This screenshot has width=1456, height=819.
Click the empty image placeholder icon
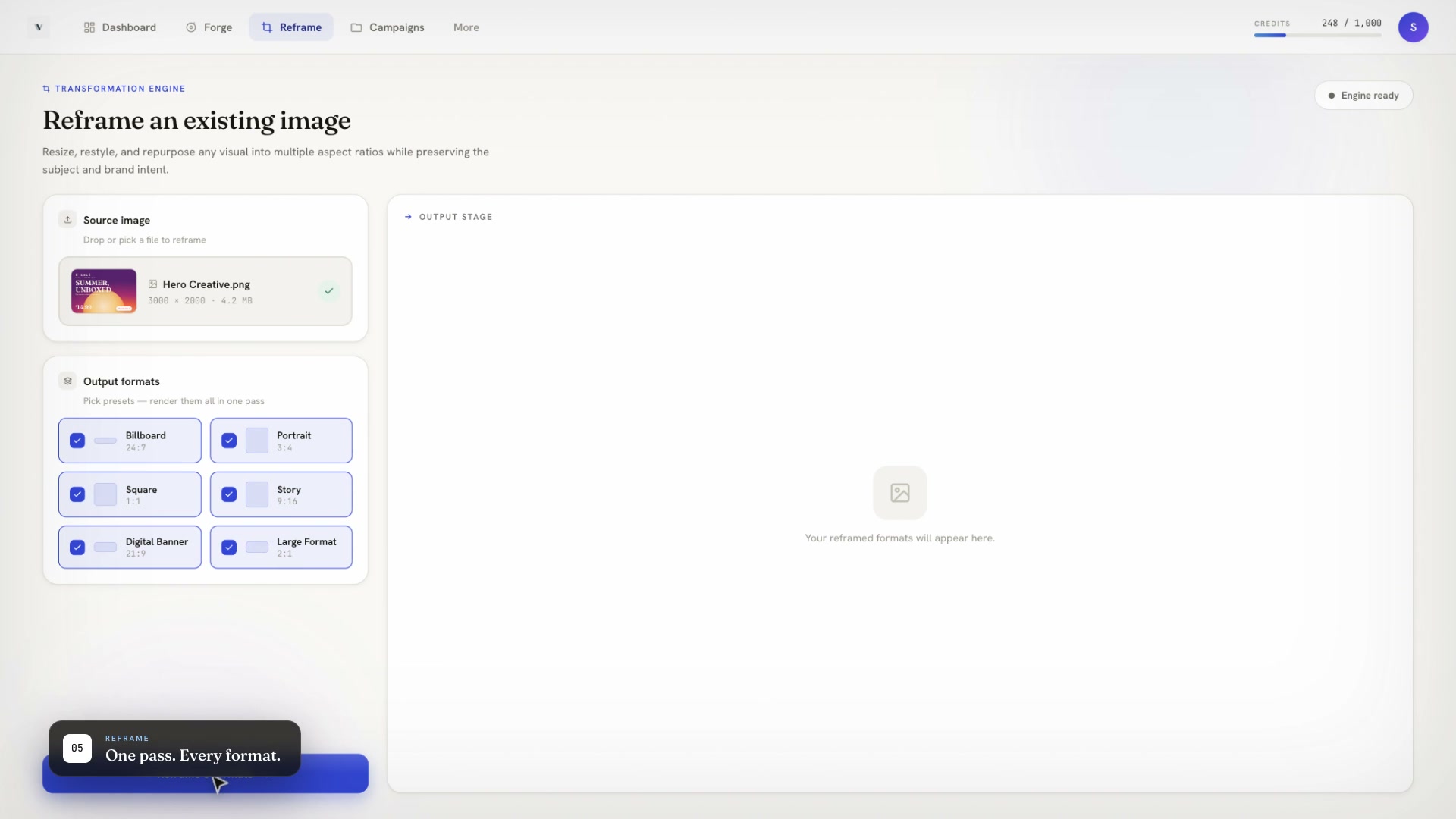900,493
